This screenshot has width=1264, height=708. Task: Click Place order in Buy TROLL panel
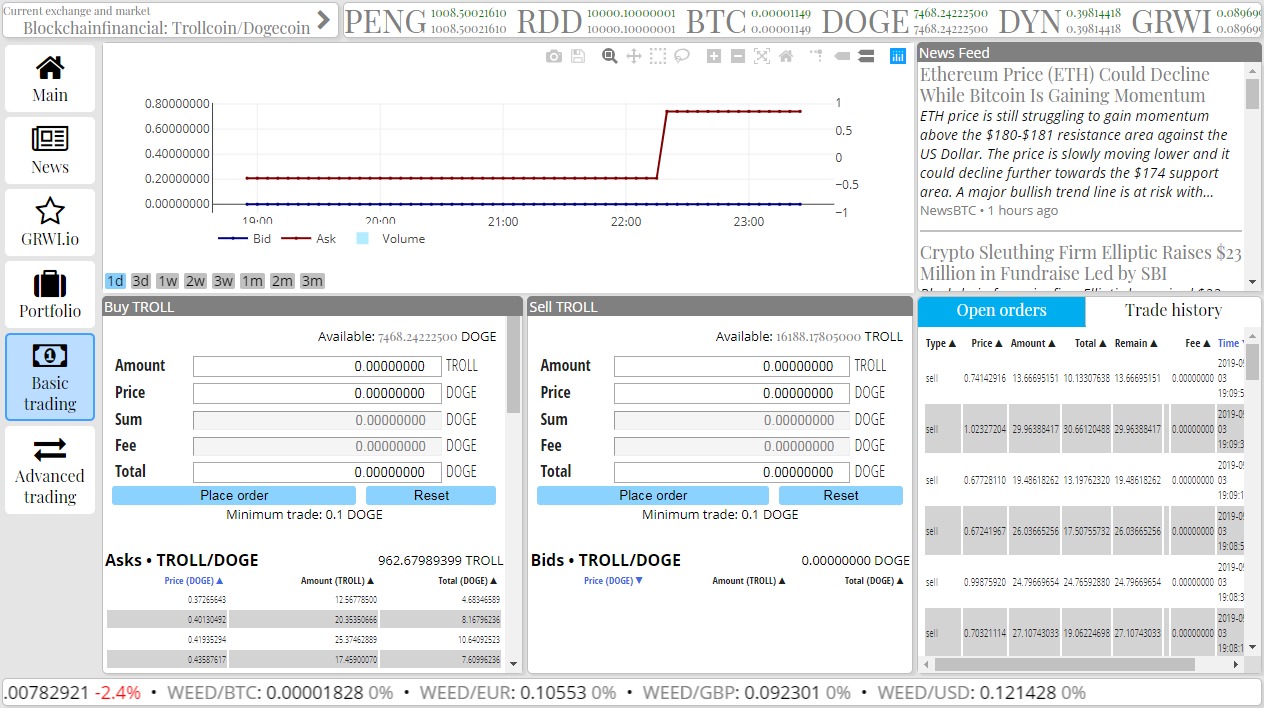tap(233, 496)
